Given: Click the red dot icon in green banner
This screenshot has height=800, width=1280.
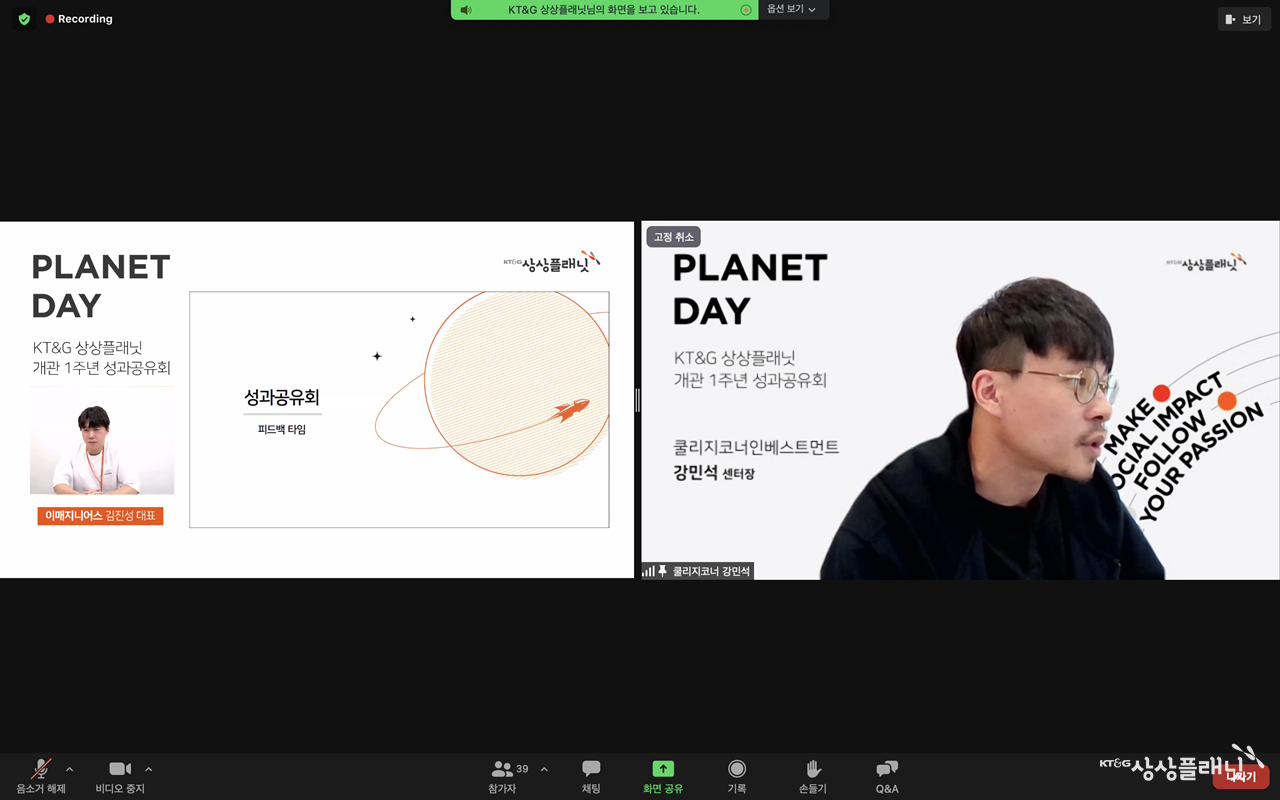Looking at the screenshot, I should (x=746, y=10).
